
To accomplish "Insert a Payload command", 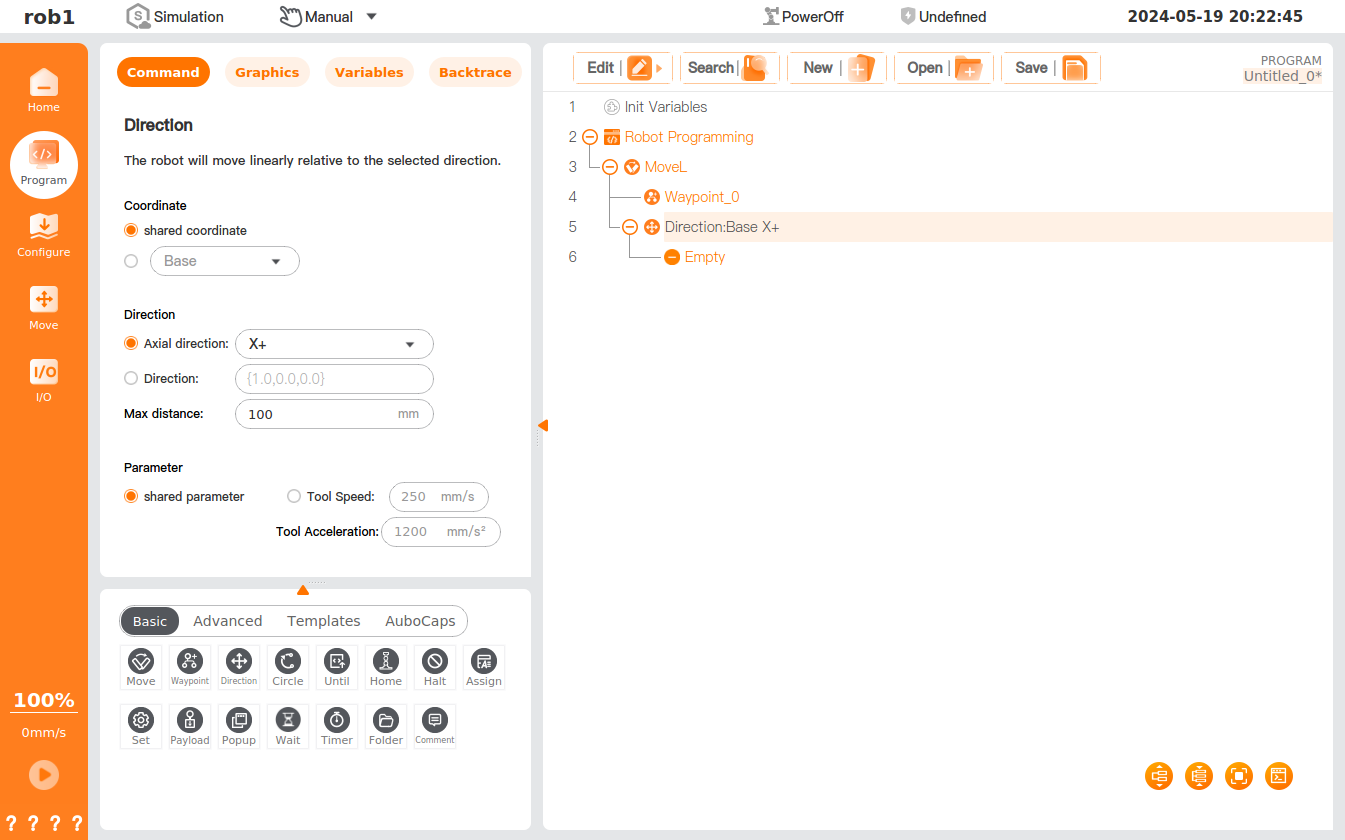I will click(x=189, y=725).
